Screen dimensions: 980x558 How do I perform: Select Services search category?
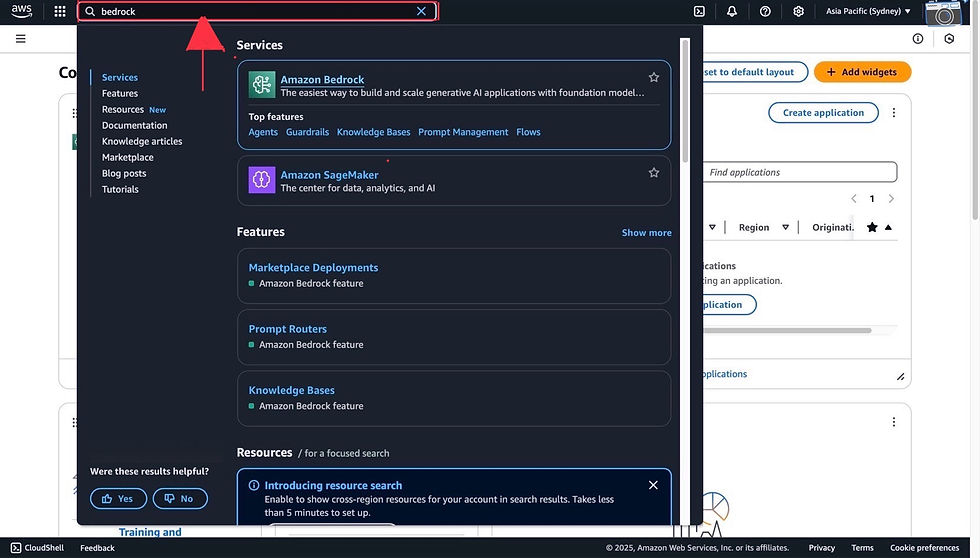120,77
